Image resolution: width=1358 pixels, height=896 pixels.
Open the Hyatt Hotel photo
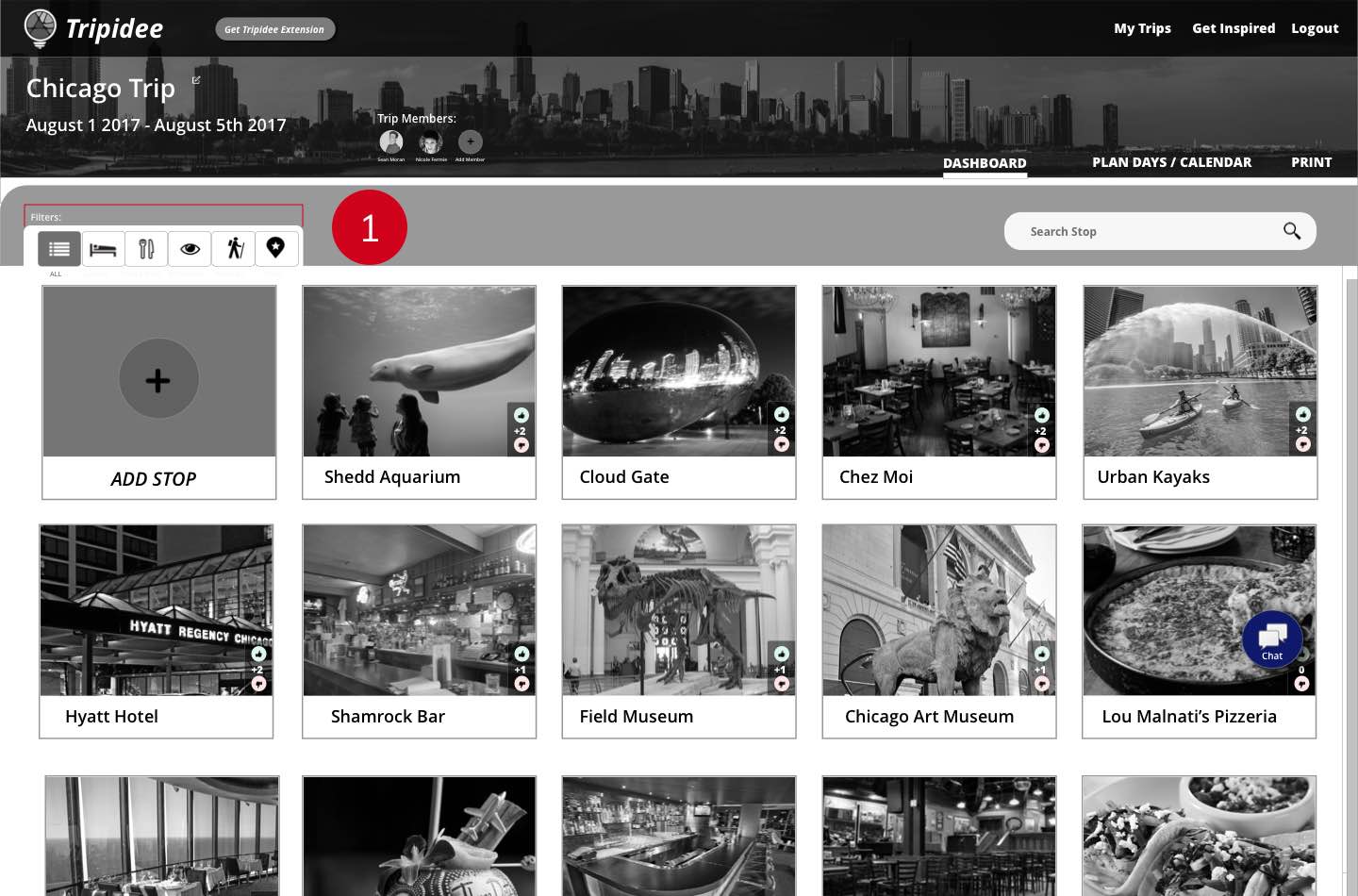coord(157,610)
